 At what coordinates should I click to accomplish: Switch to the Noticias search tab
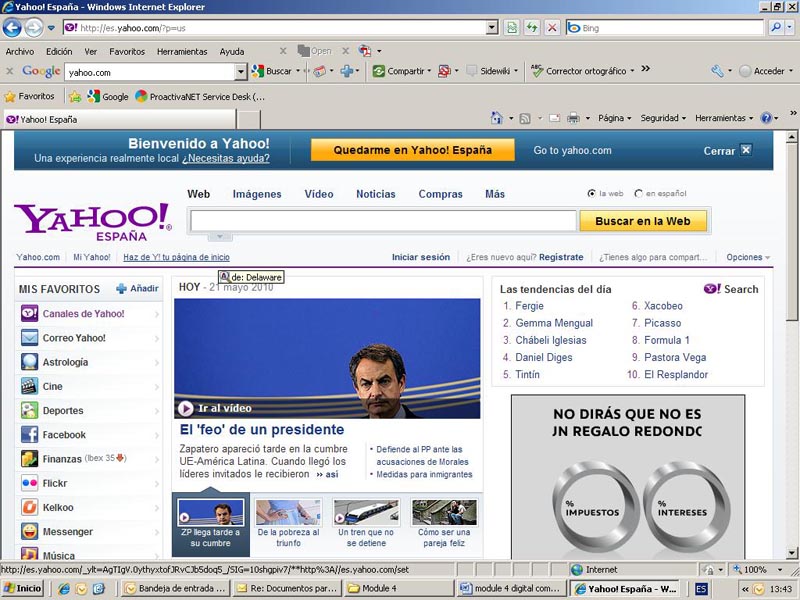tap(376, 194)
